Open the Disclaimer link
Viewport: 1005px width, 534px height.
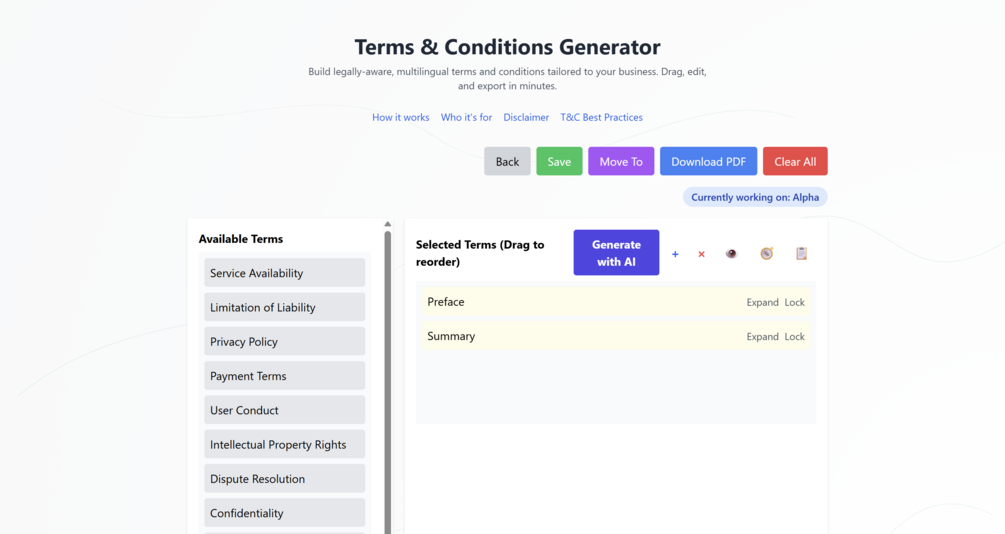pyautogui.click(x=526, y=117)
